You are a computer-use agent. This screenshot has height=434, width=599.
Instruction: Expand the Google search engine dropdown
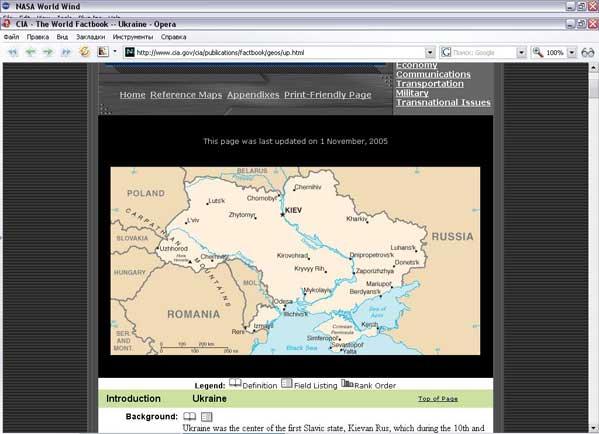pos(522,53)
